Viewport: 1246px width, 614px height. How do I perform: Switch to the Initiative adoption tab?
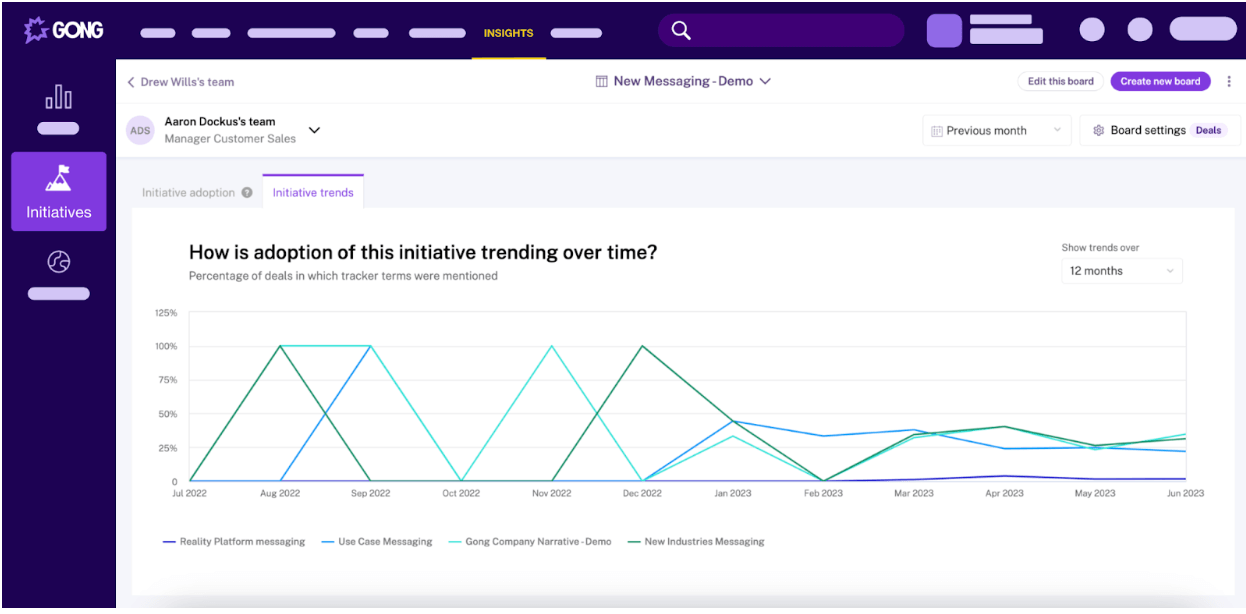188,193
